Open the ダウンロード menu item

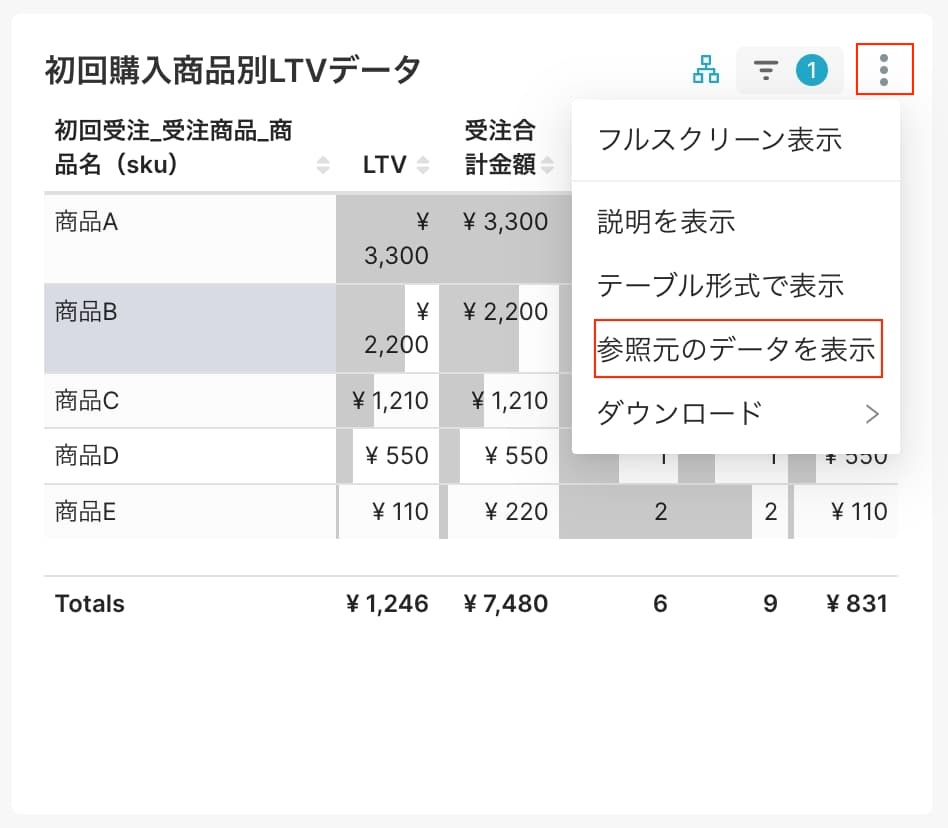coord(680,413)
